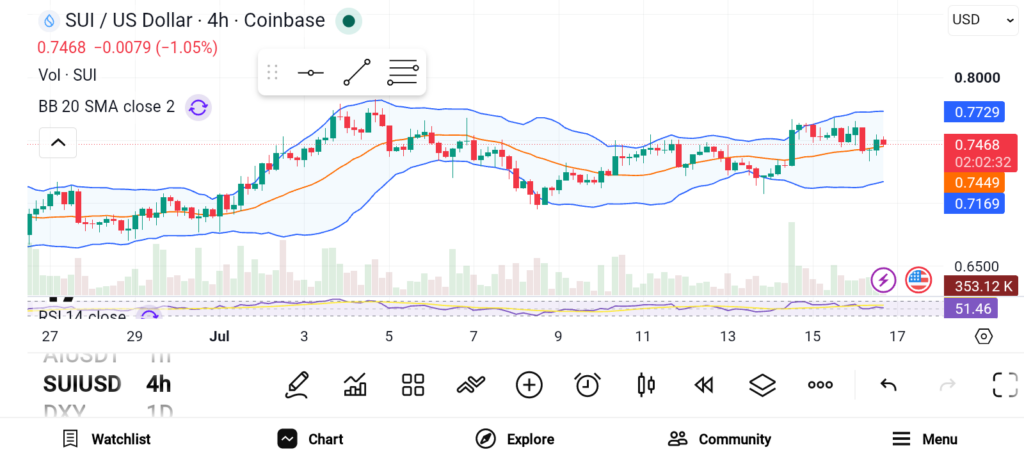Viewport: 1024px width, 461px height.
Task: Start bar replay with the rewind icon
Action: click(x=703, y=385)
